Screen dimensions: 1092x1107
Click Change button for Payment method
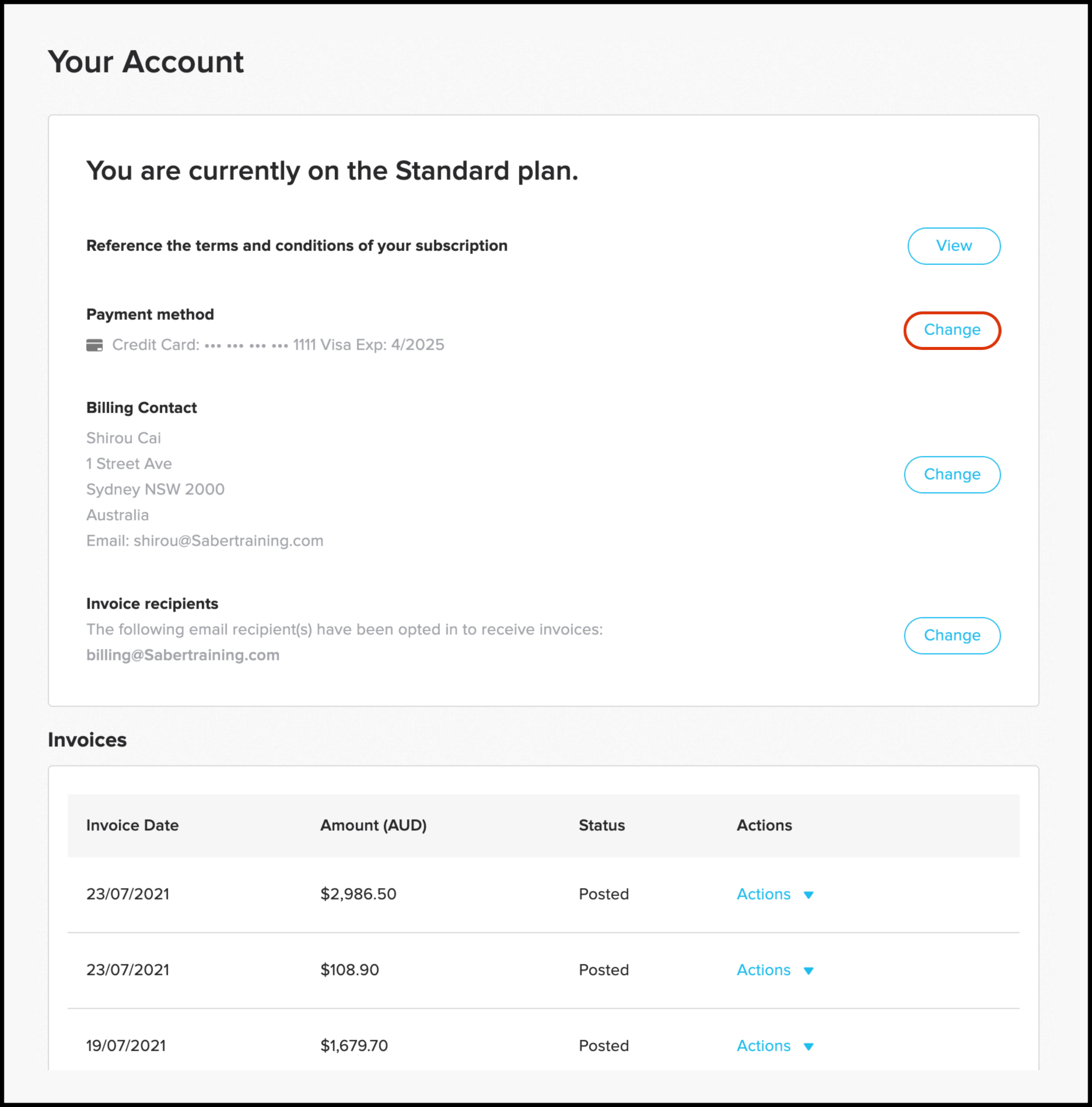pyautogui.click(x=951, y=330)
